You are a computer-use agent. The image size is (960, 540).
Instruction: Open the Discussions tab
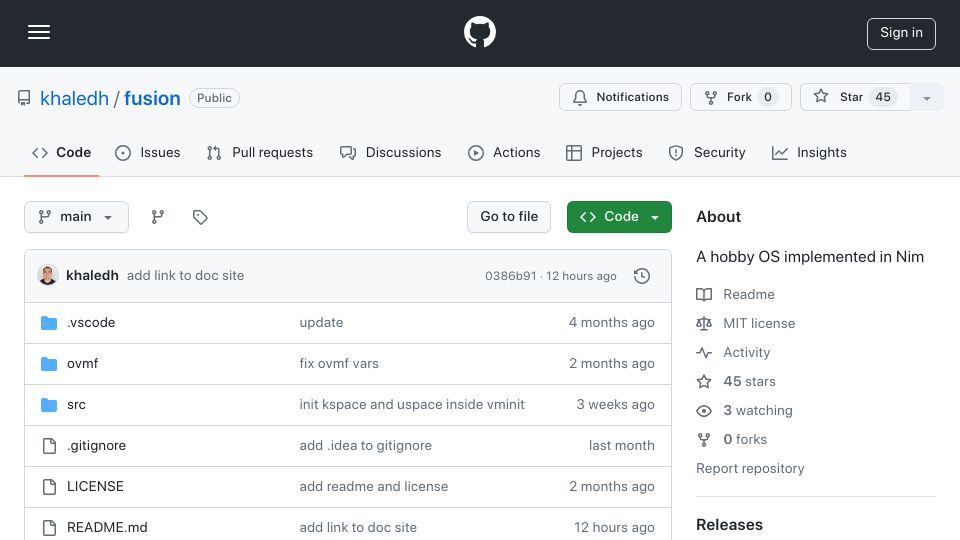(x=391, y=152)
